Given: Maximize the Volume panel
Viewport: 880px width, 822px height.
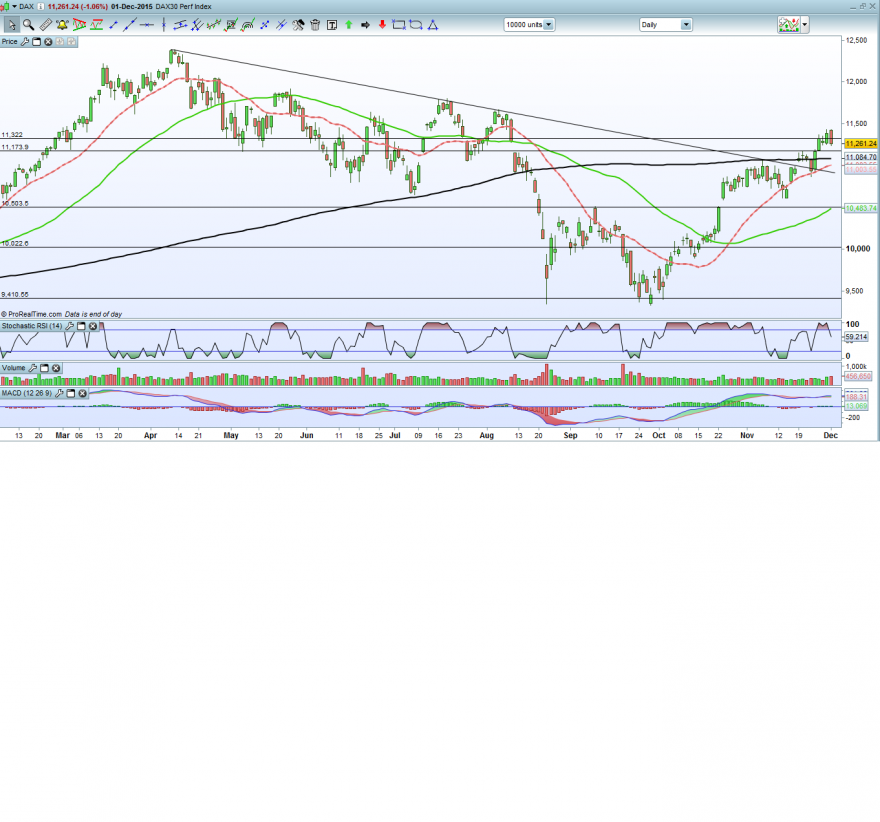Looking at the screenshot, I should tap(44, 368).
